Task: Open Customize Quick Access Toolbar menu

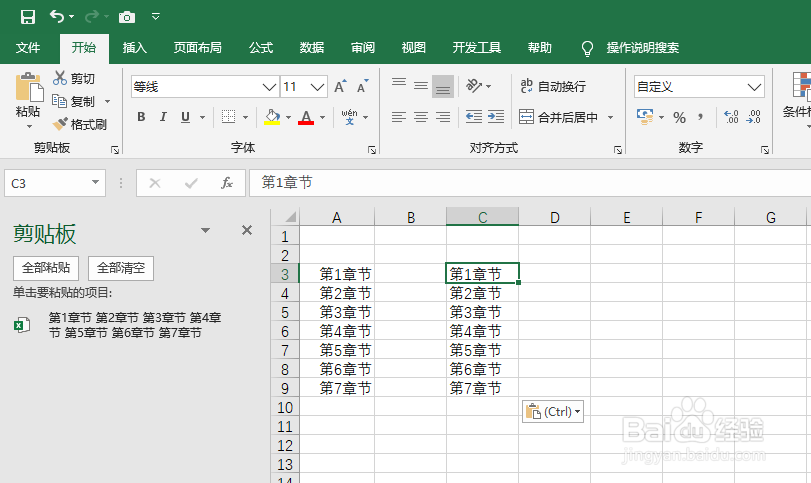Action: tap(155, 17)
